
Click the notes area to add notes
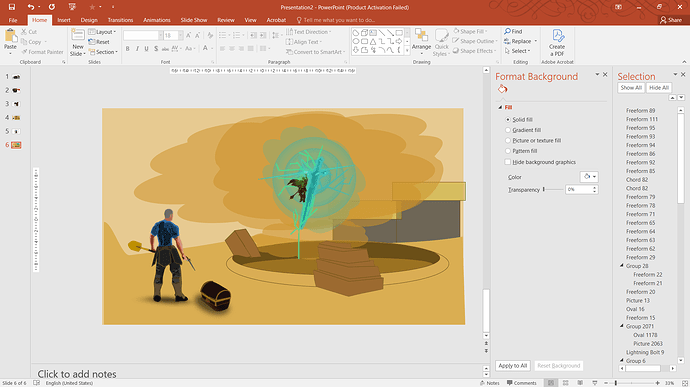pos(77,374)
